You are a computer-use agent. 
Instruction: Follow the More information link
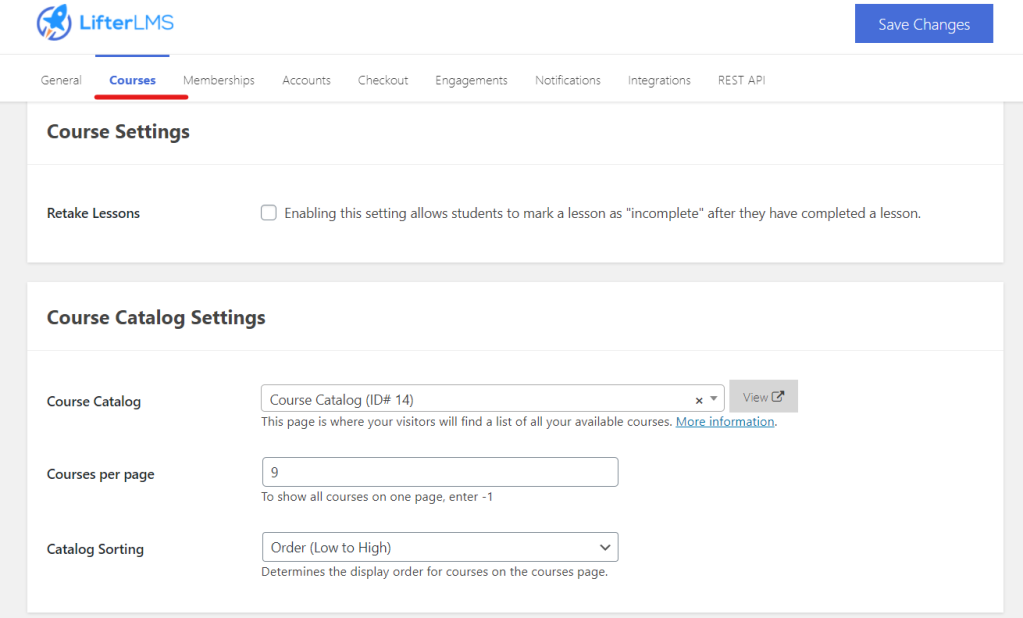pos(725,422)
